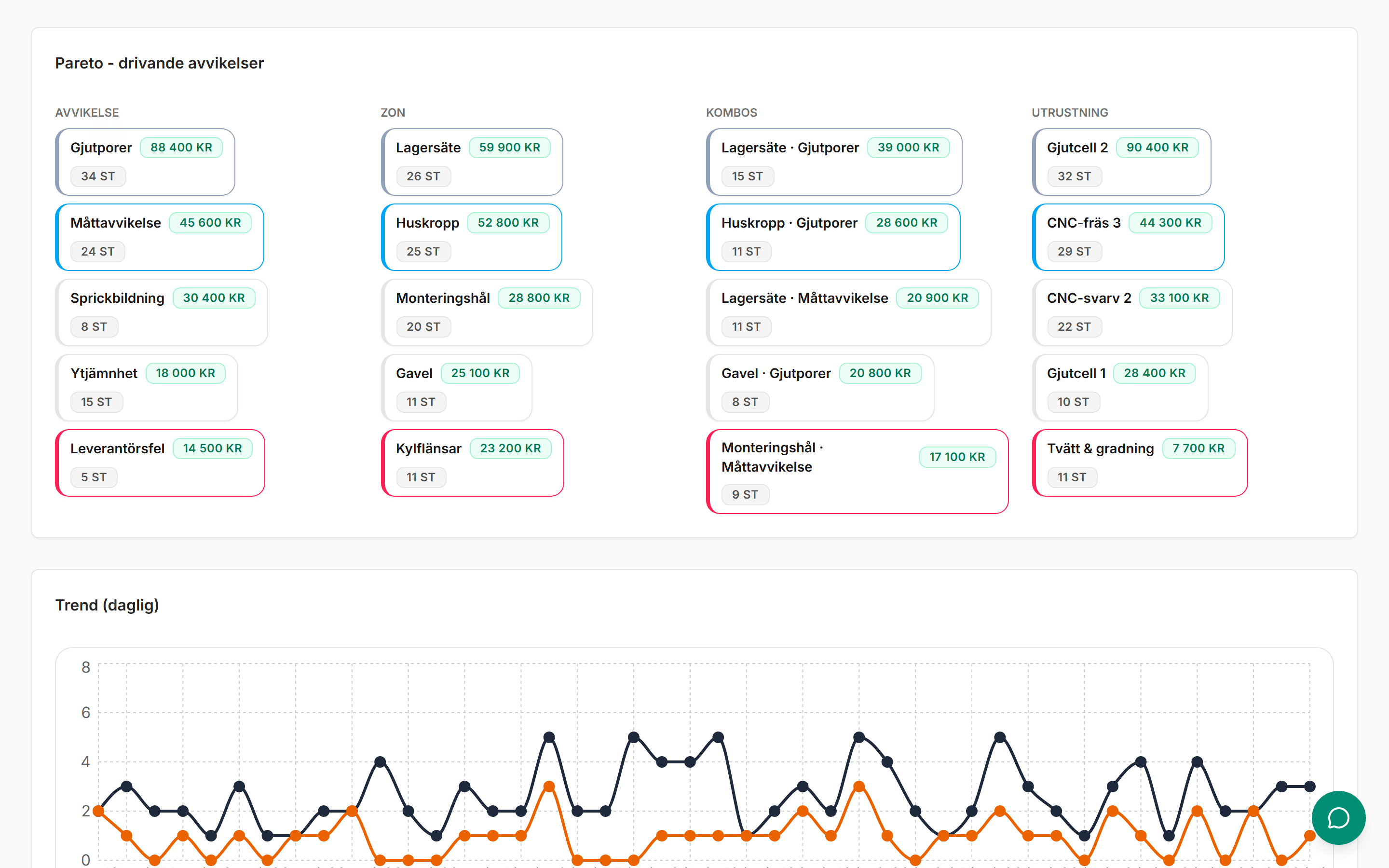Viewport: 1389px width, 868px height.
Task: Click the 45 600 KR cost badge
Action: pos(210,223)
